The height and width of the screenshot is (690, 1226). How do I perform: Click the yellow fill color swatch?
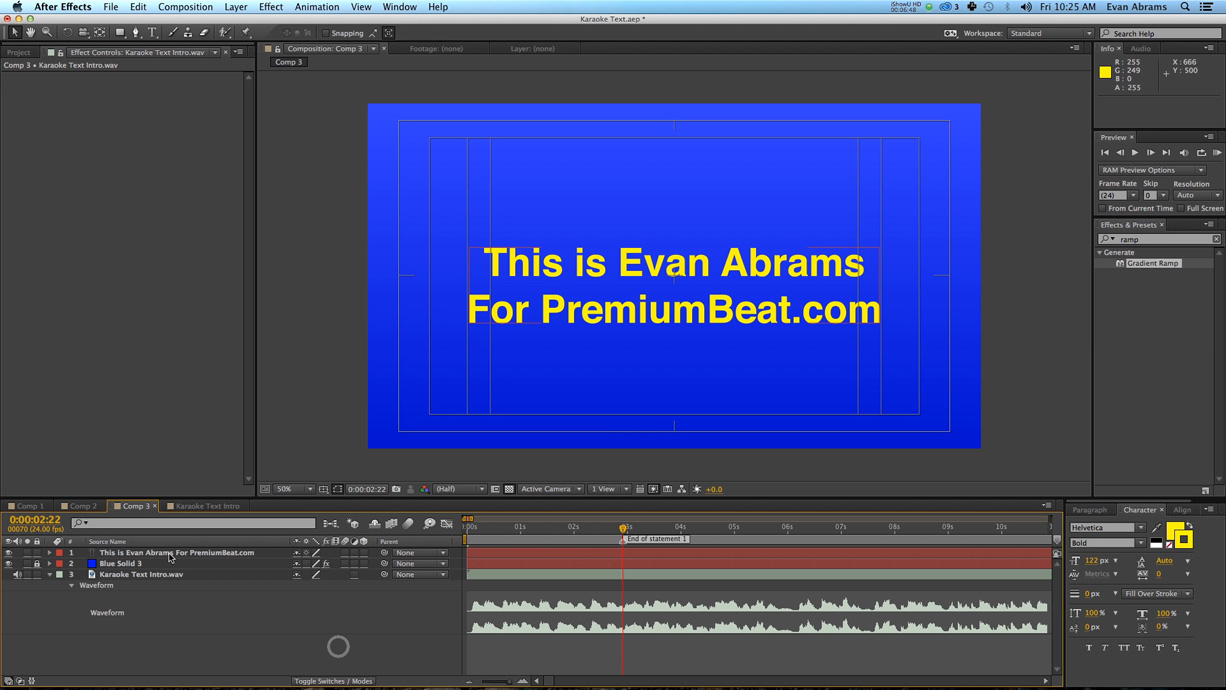(1173, 530)
